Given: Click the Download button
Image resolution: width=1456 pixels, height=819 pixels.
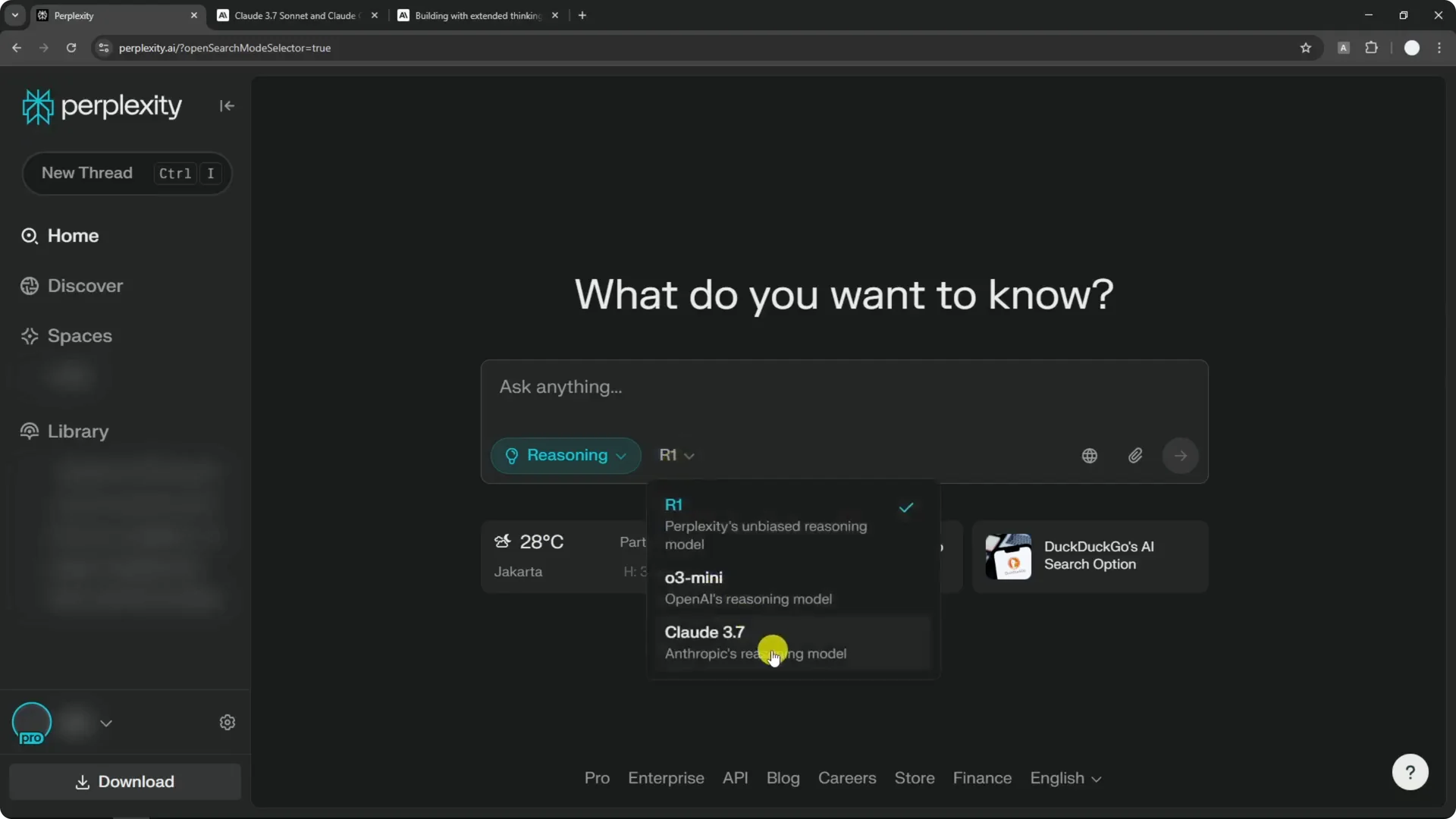Looking at the screenshot, I should point(125,782).
